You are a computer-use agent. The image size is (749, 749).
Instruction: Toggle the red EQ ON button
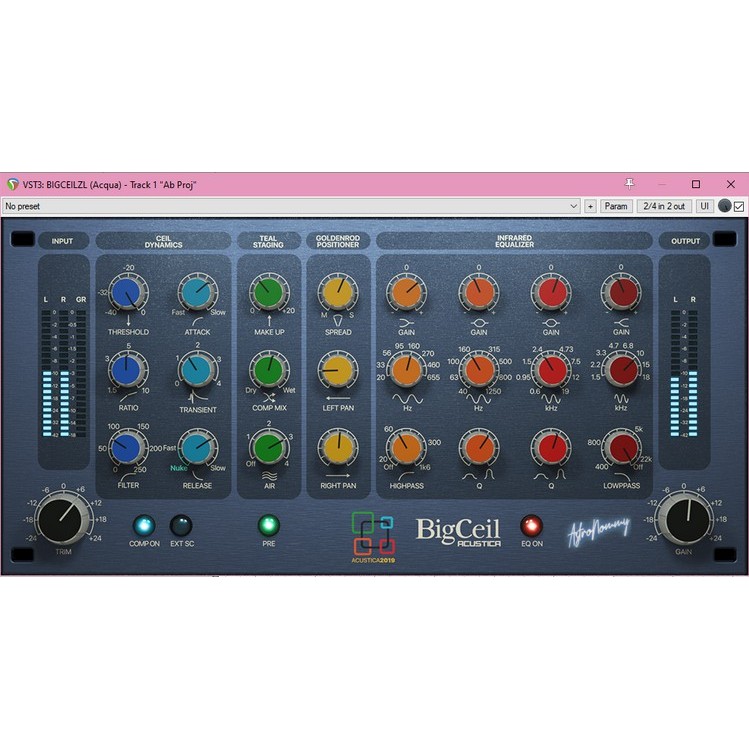point(531,525)
